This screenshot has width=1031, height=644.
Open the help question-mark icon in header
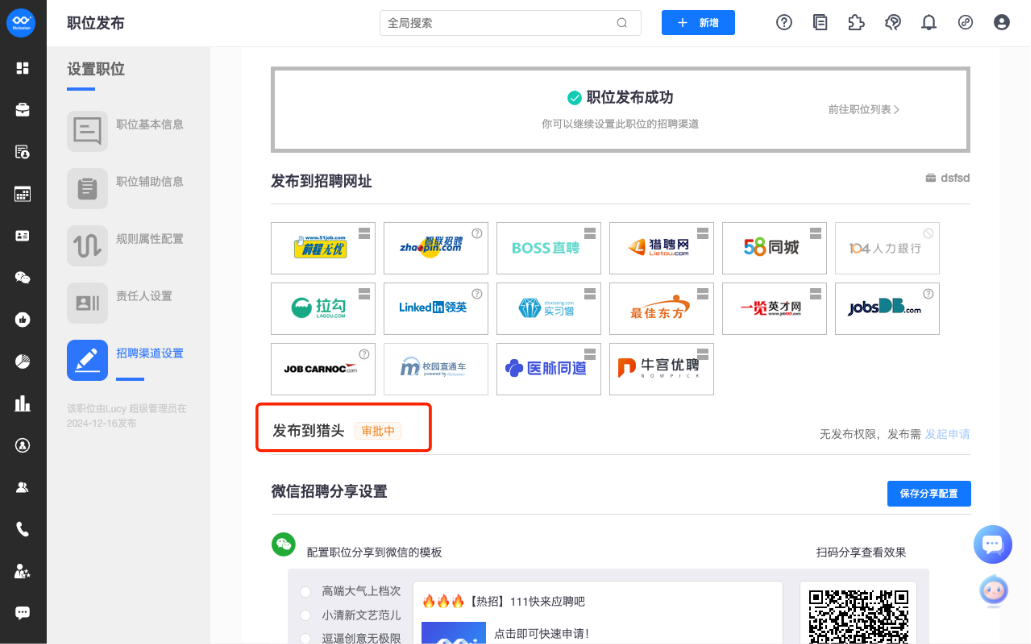point(784,22)
